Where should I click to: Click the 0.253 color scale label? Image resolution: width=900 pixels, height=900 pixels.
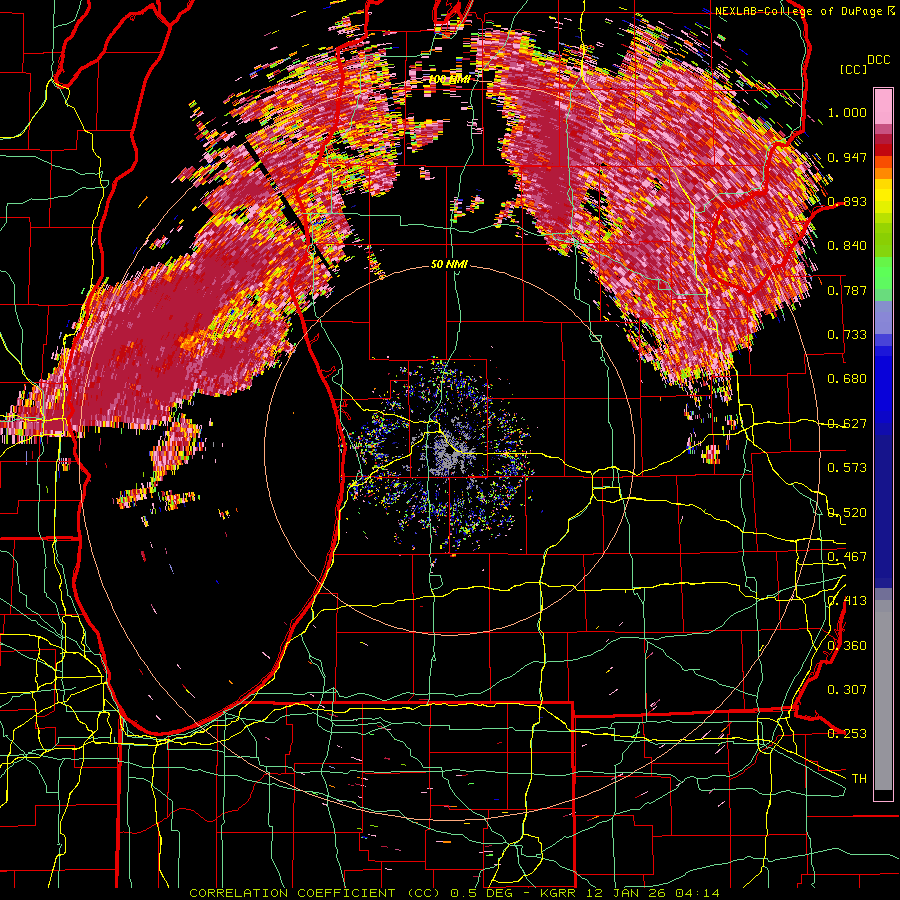tap(847, 734)
